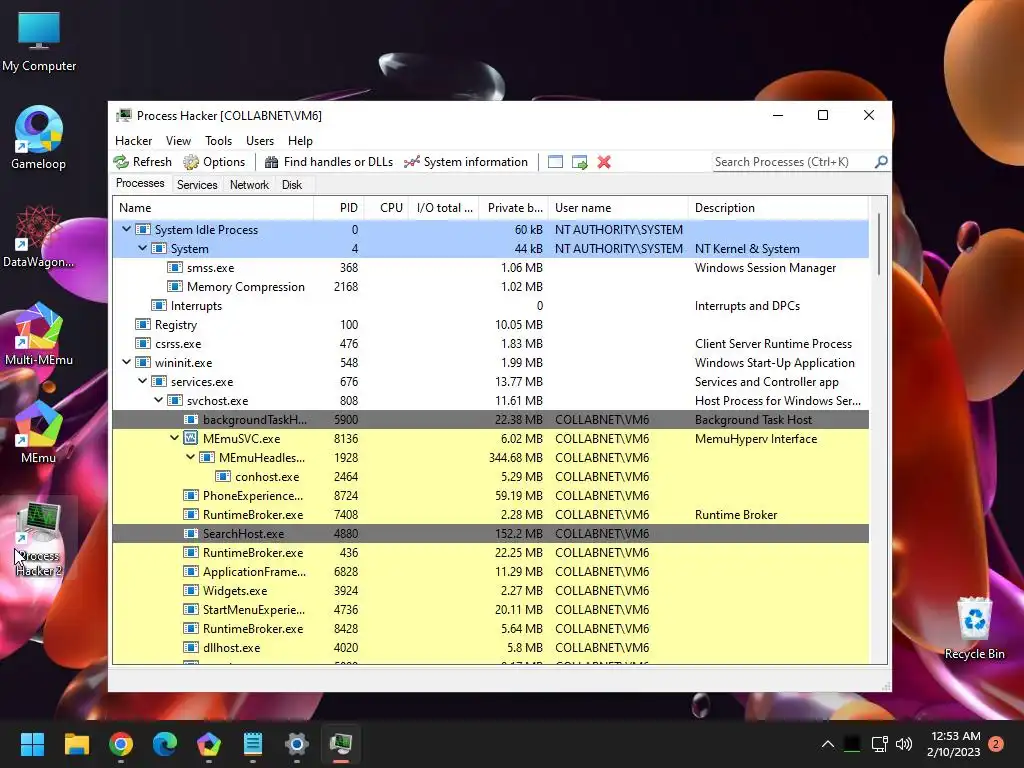Image resolution: width=1024 pixels, height=768 pixels.
Task: Open Google Chrome from the taskbar
Action: [121, 743]
